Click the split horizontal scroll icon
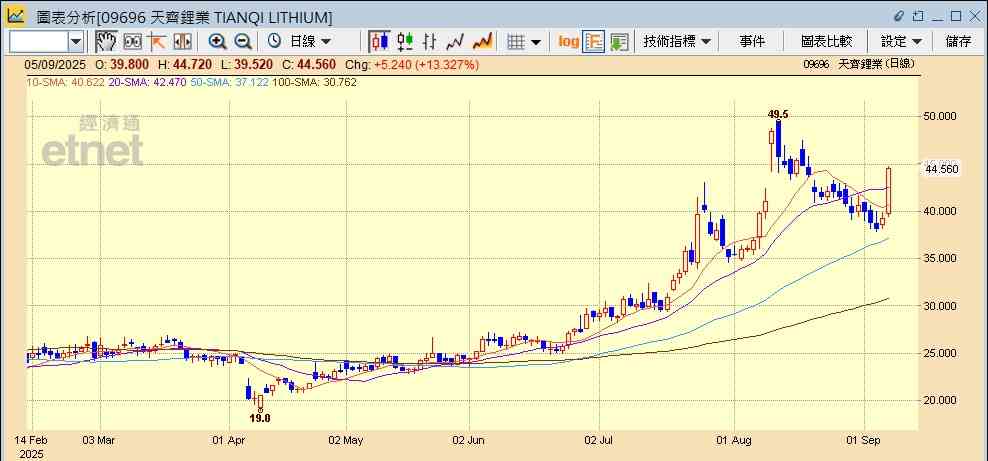The width and height of the screenshot is (988, 461). pyautogui.click(x=182, y=42)
